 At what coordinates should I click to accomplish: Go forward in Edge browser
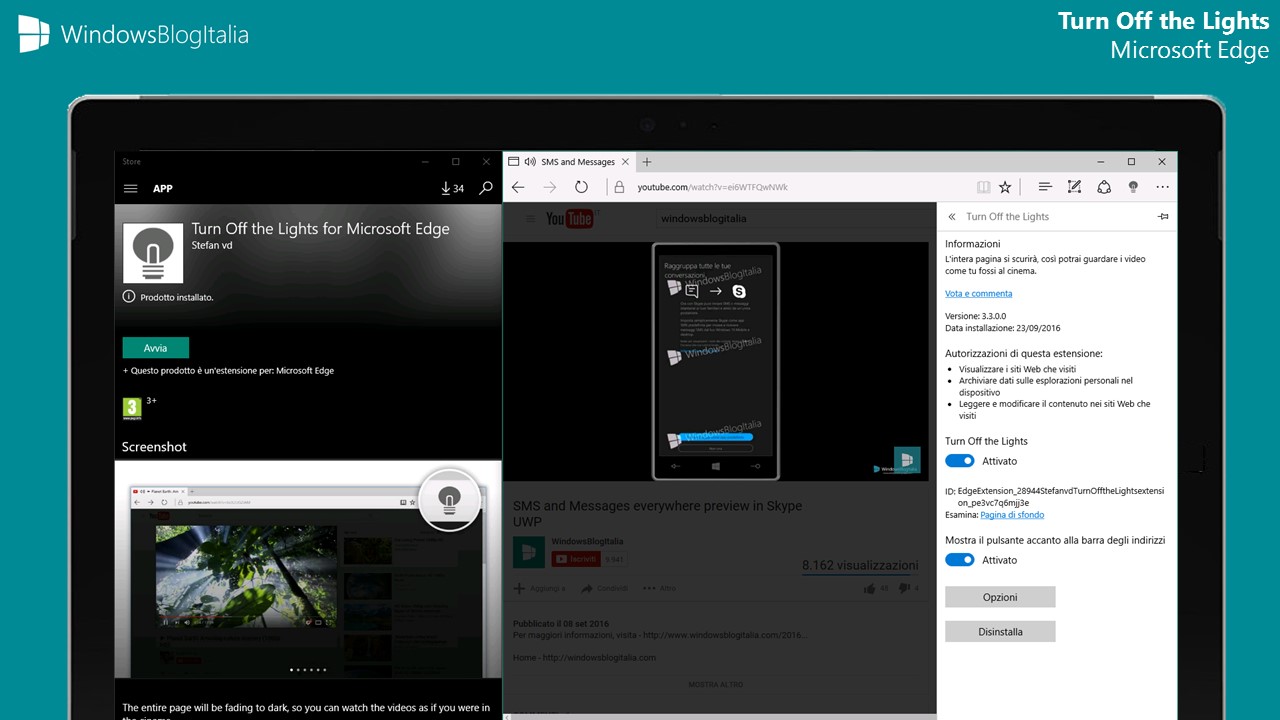549,187
